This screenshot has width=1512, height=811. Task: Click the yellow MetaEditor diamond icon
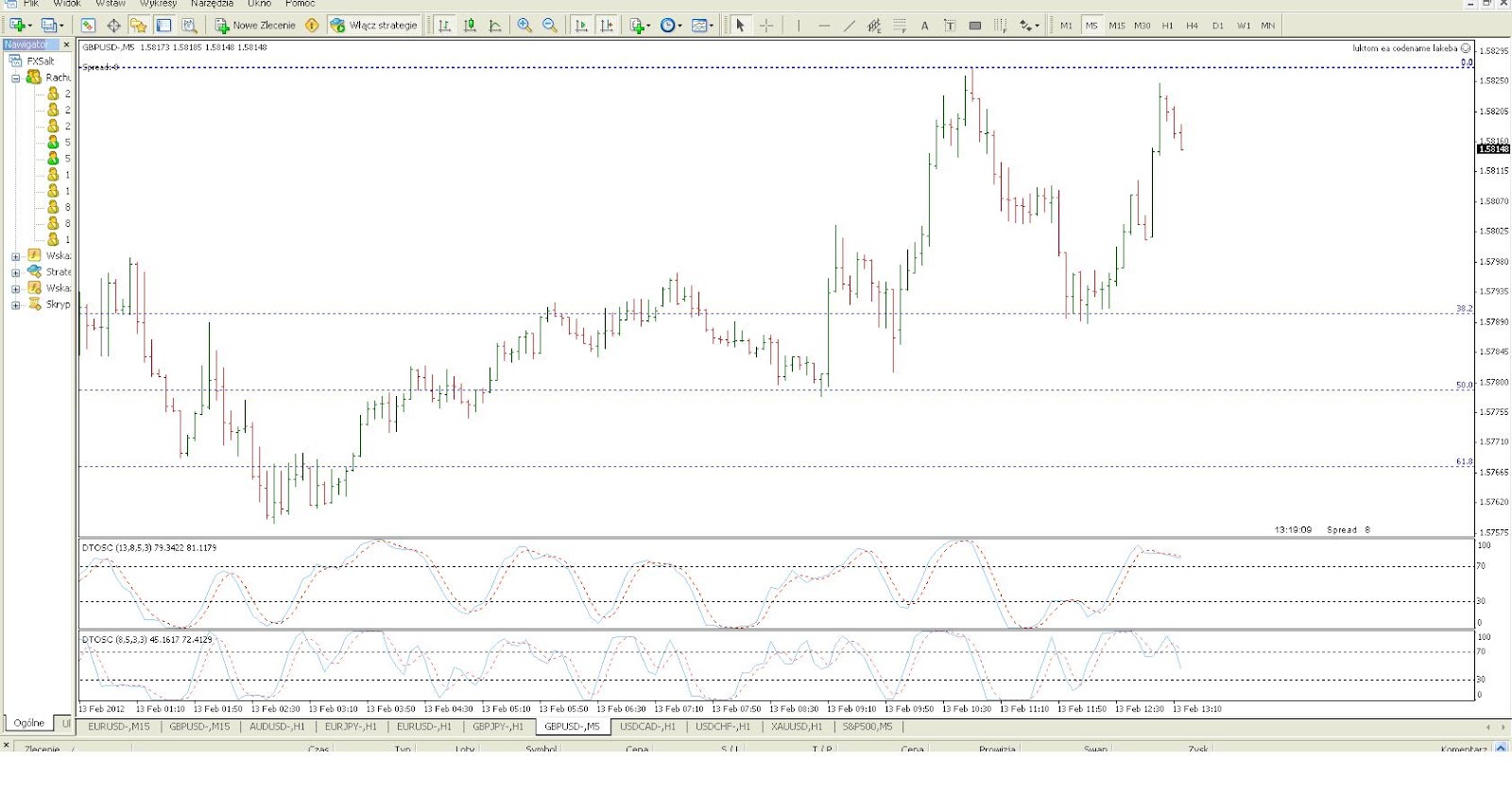click(x=312, y=26)
